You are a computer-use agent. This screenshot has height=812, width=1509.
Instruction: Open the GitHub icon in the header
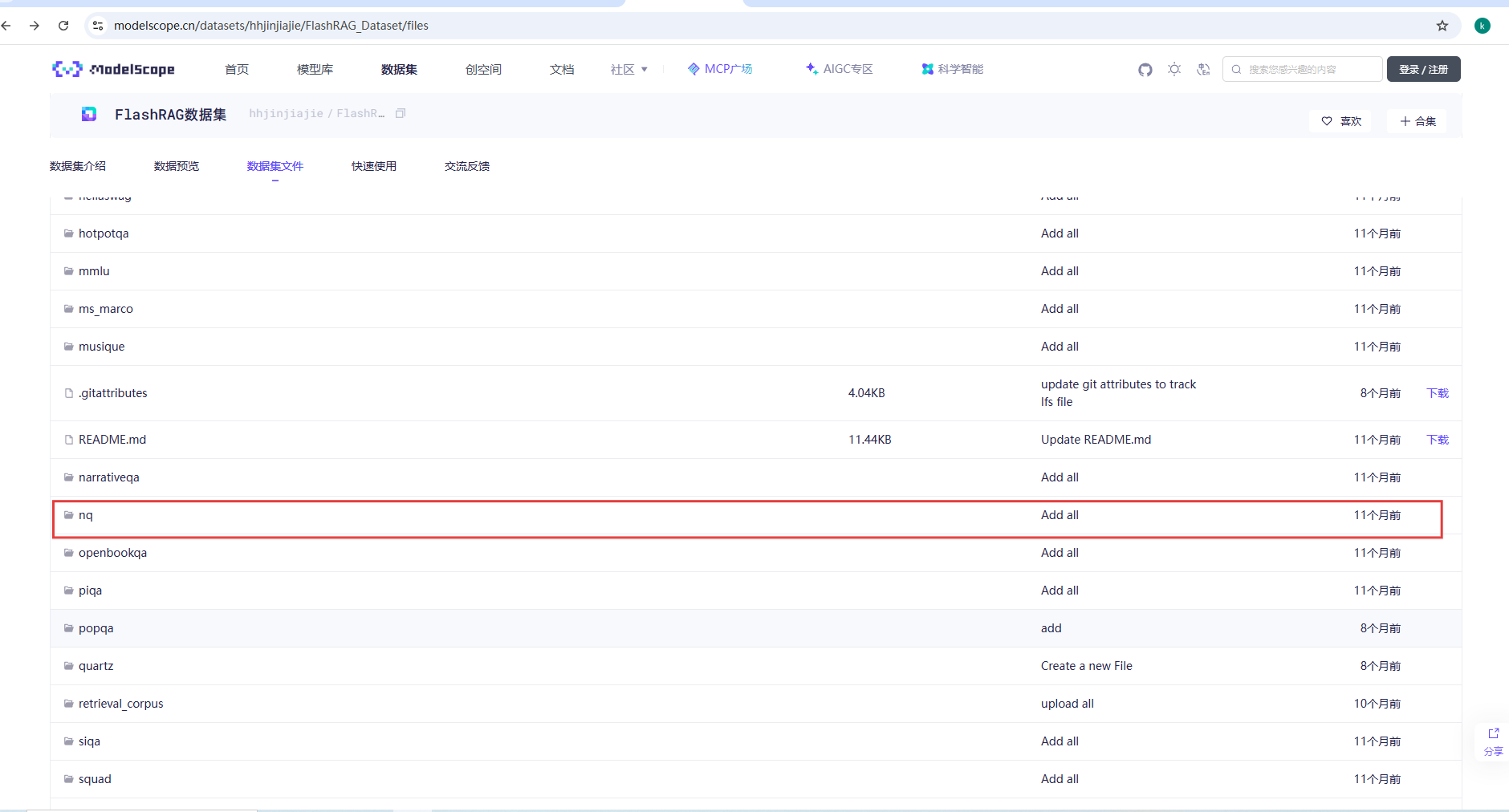coord(1145,69)
